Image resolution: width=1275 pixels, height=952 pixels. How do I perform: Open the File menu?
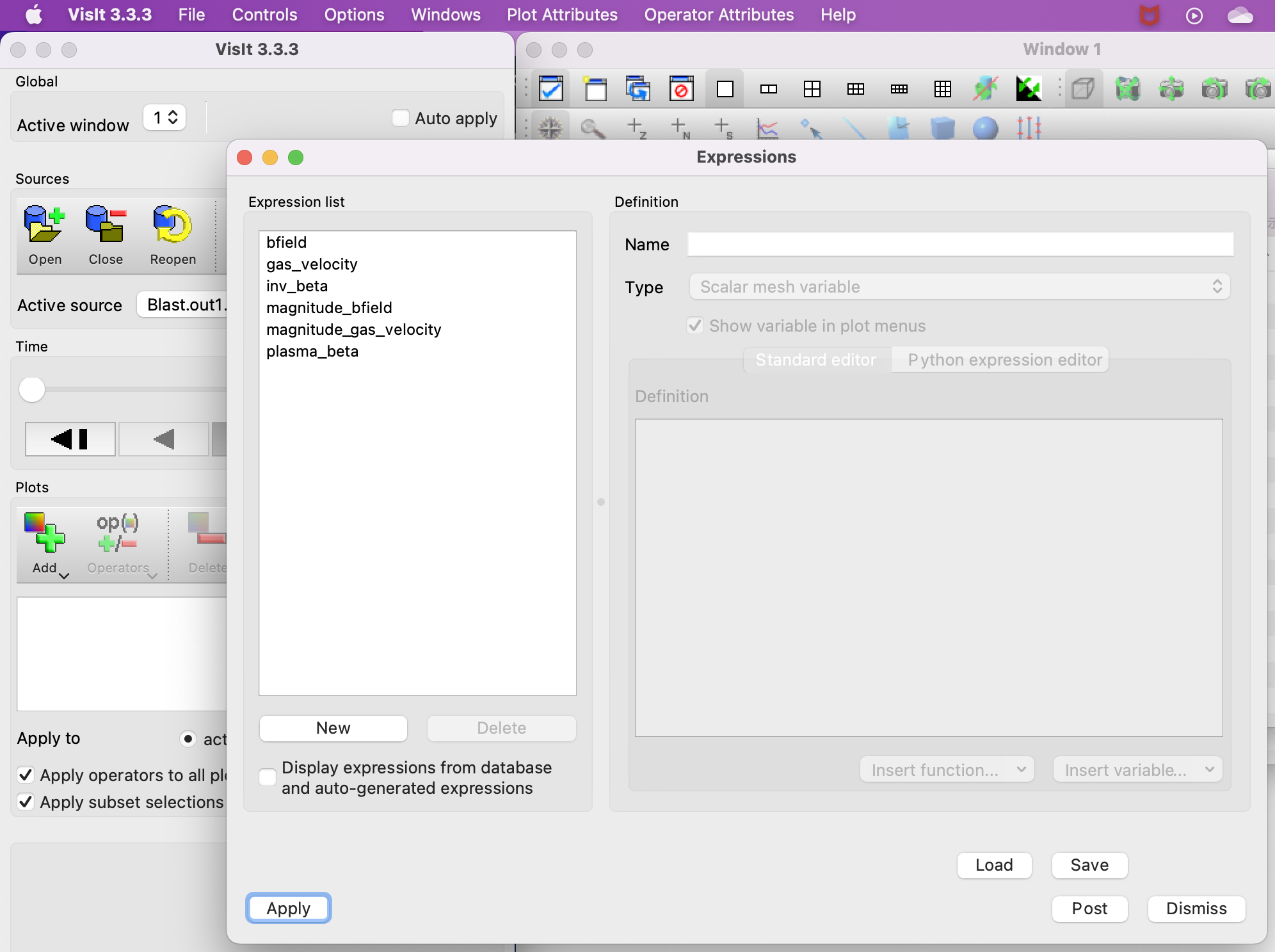tap(191, 15)
